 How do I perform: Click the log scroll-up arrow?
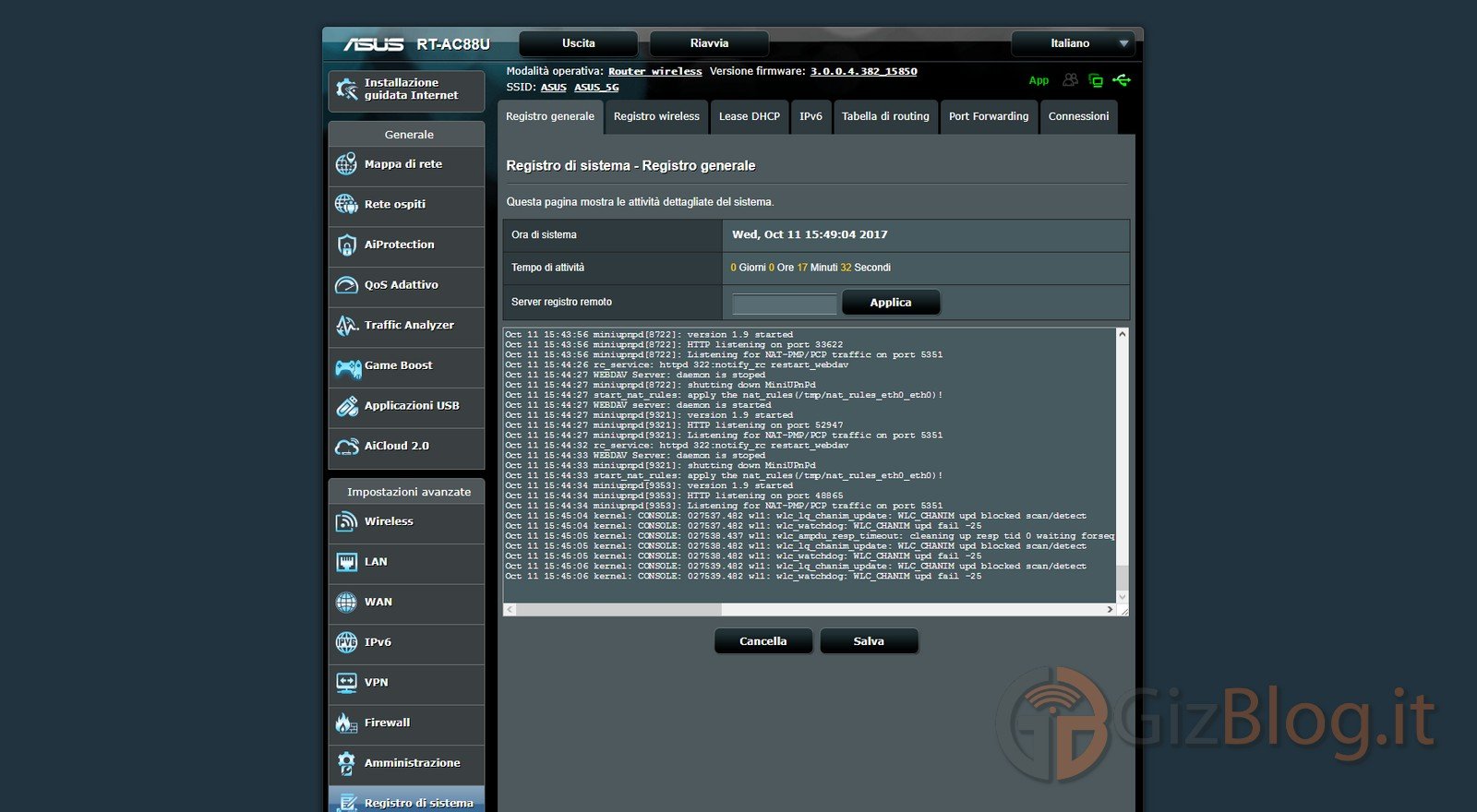coord(1123,334)
